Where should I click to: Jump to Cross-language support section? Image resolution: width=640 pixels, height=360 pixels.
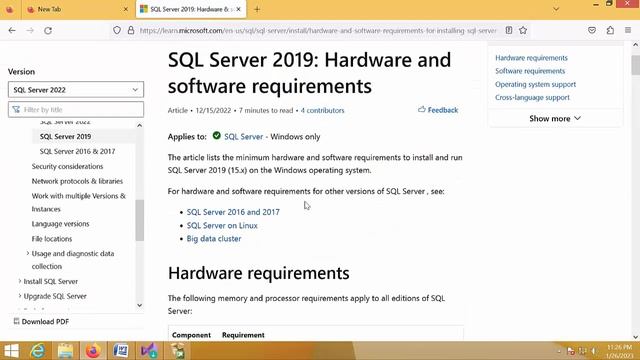[x=532, y=97]
